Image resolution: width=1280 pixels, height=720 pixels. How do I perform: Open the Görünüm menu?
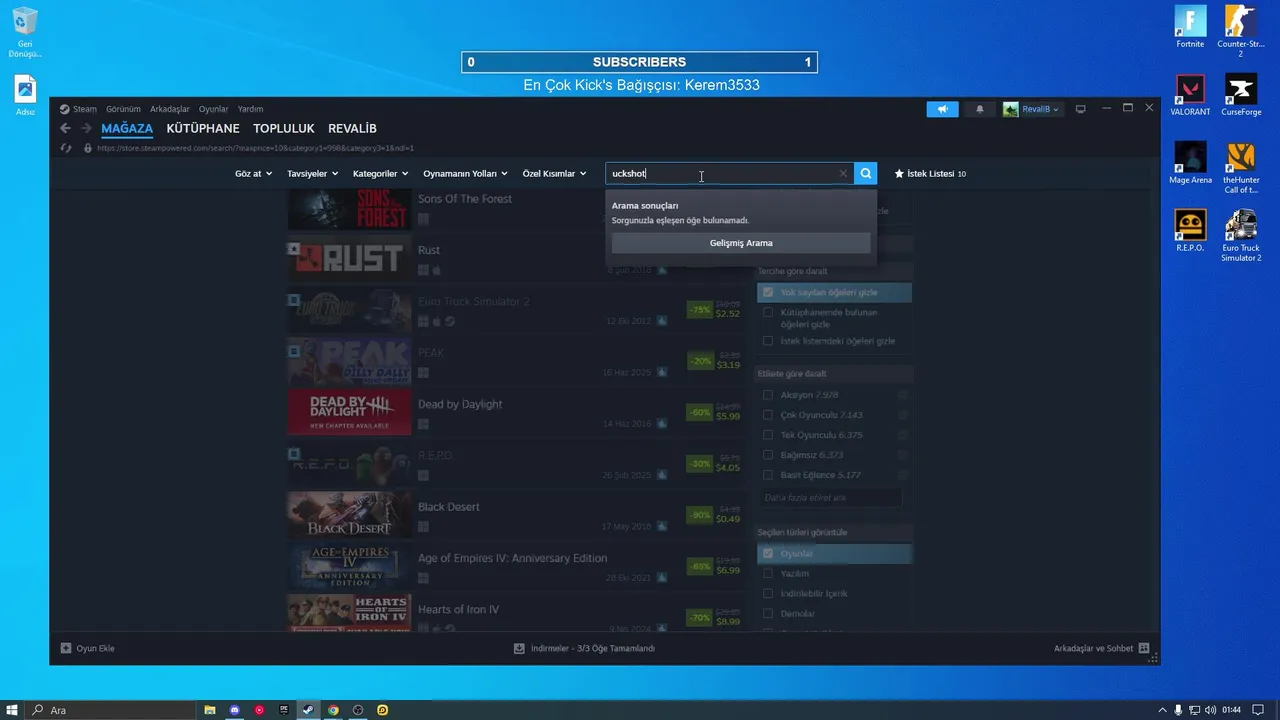[x=123, y=109]
